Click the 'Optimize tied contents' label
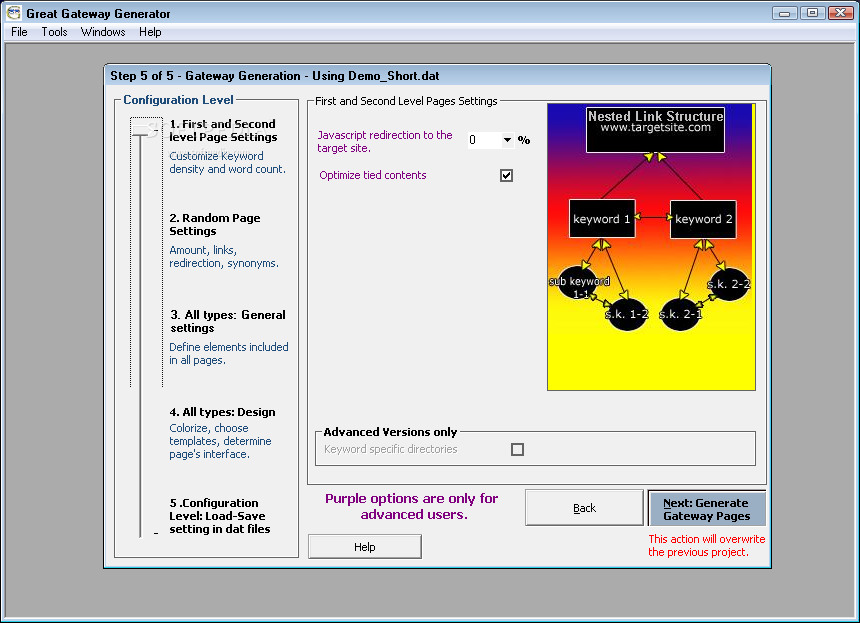This screenshot has width=860, height=623. click(x=372, y=175)
